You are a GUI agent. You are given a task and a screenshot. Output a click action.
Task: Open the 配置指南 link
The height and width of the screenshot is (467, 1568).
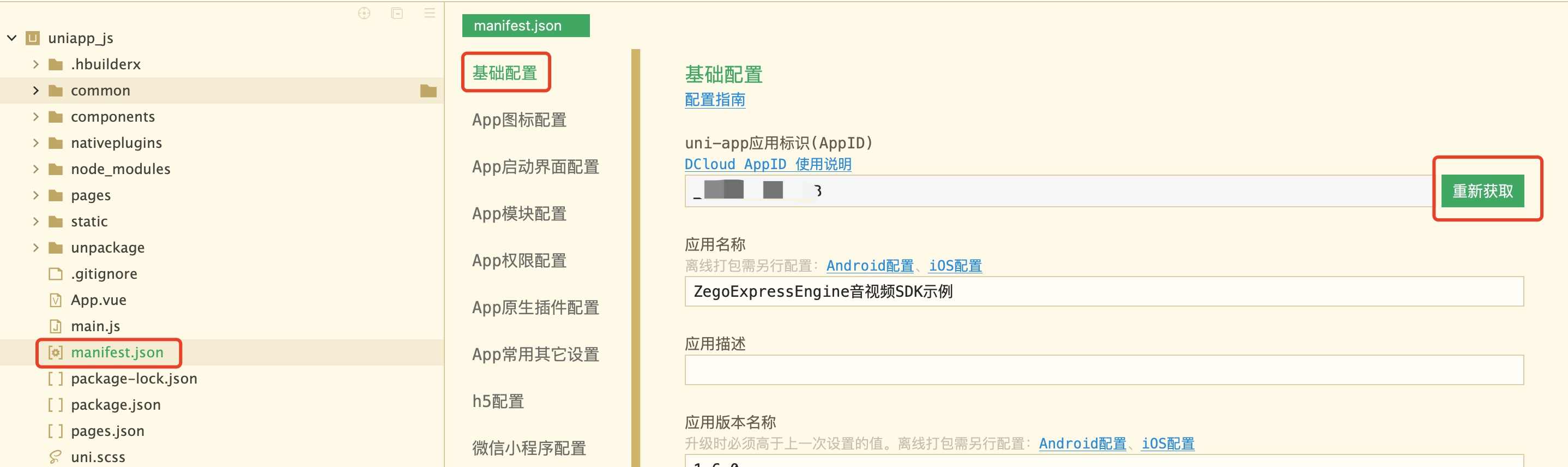(x=715, y=100)
